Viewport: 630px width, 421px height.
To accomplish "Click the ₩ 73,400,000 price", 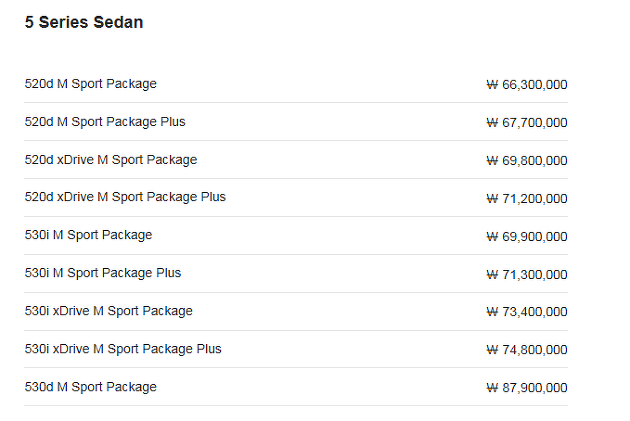I will pyautogui.click(x=527, y=312).
